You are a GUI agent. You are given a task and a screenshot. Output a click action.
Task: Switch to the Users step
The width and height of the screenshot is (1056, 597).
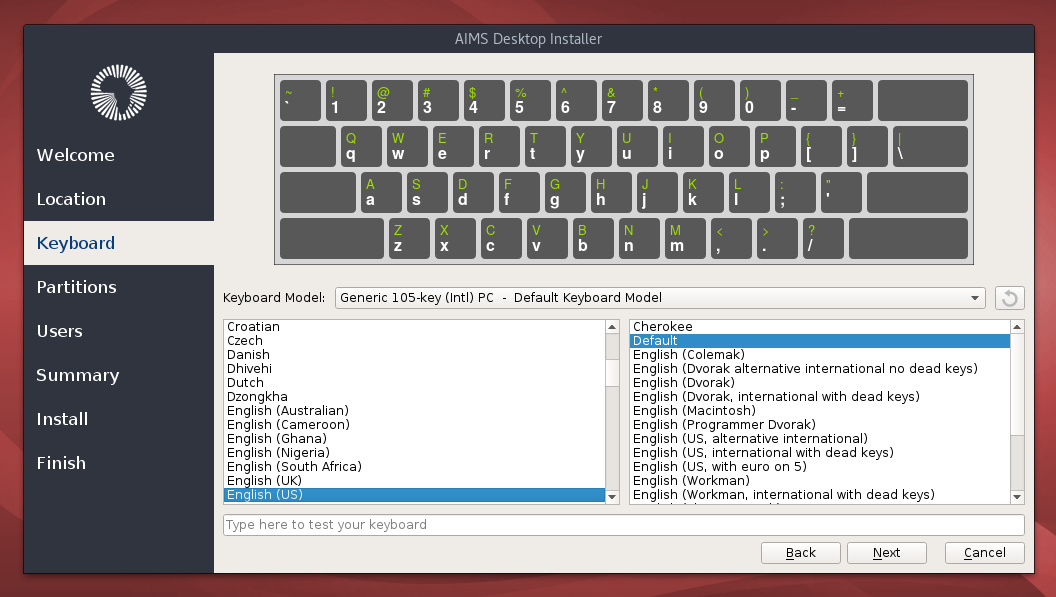(60, 331)
